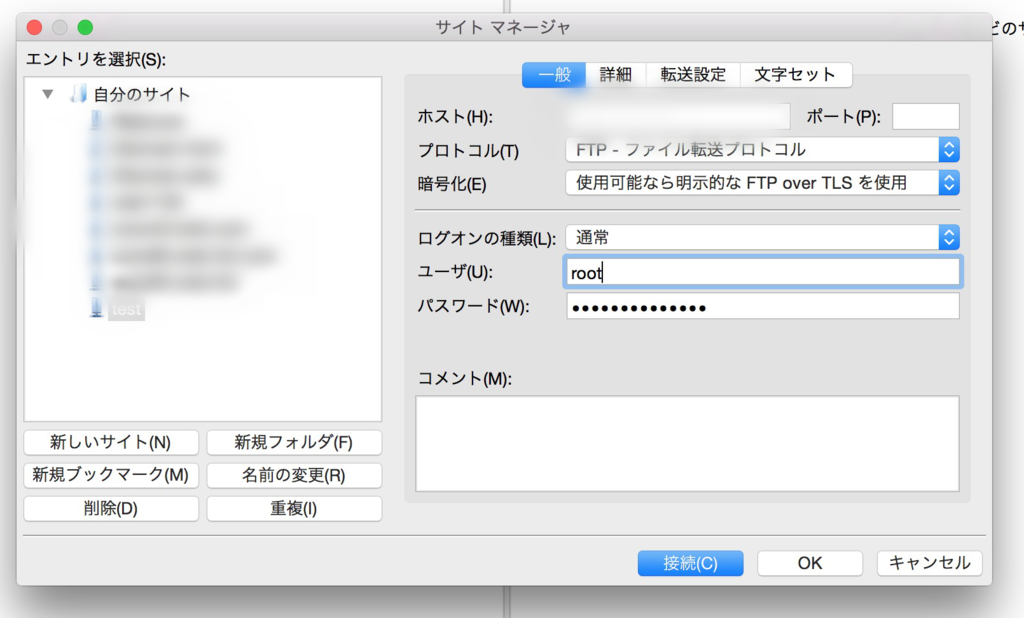Click the ホスト input field
Viewport: 1024px width, 618px height.
[678, 116]
